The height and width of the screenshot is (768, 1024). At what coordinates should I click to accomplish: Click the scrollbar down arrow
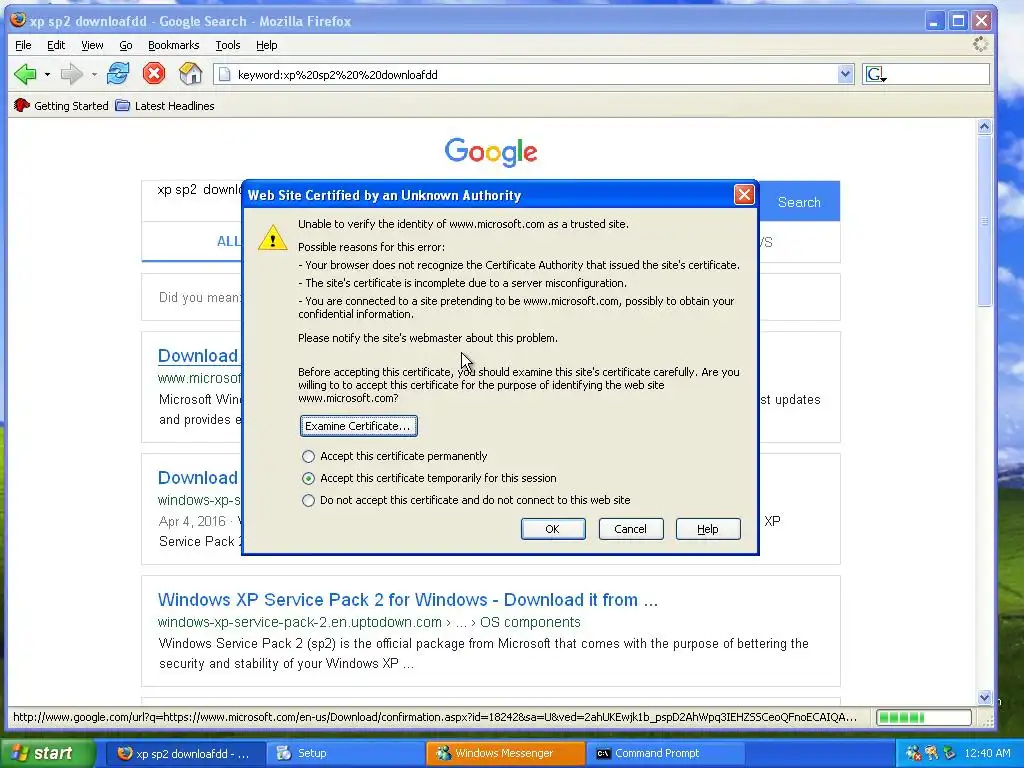click(985, 698)
